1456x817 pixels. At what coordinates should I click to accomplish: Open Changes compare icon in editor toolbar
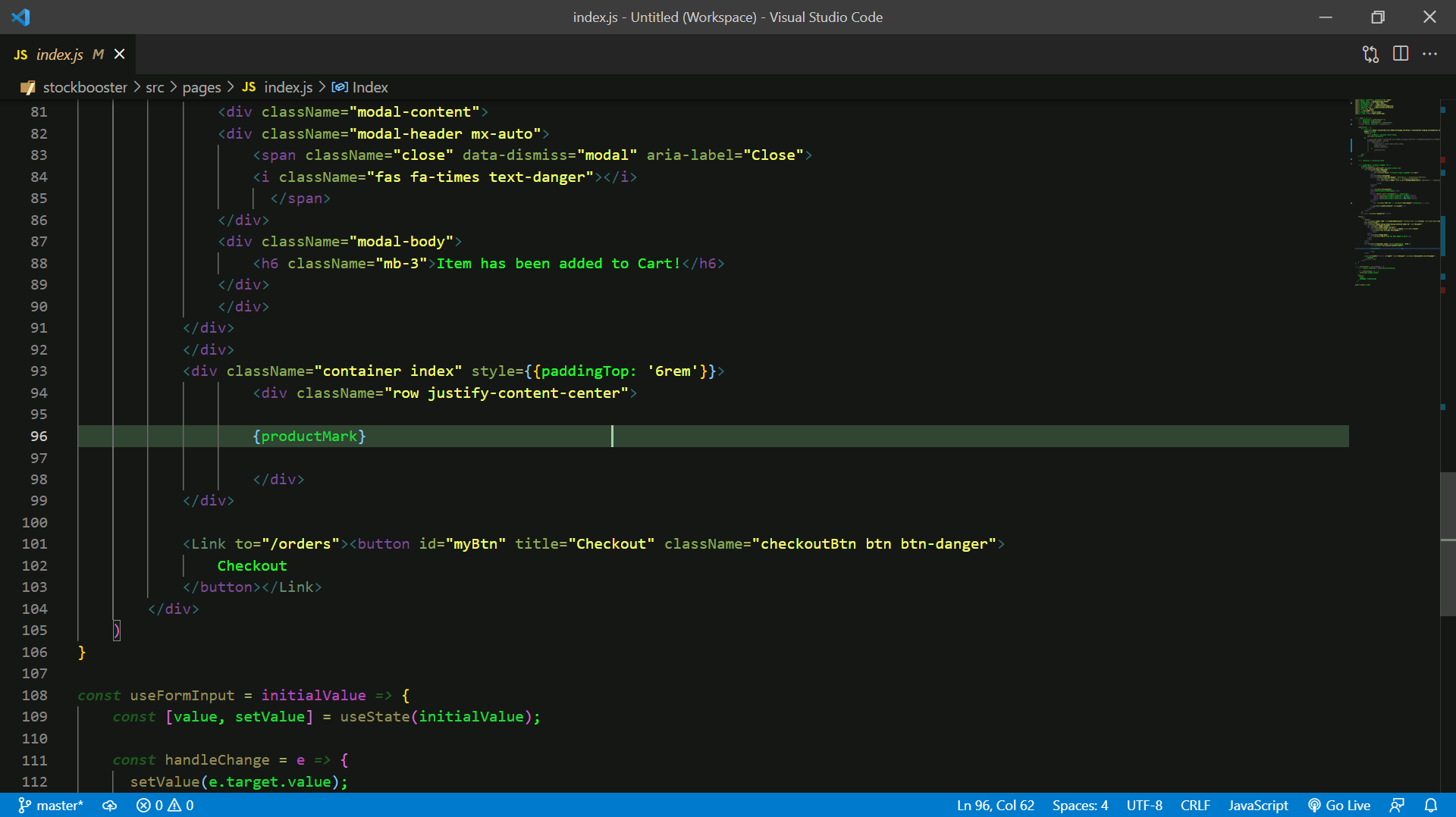coord(1370,54)
